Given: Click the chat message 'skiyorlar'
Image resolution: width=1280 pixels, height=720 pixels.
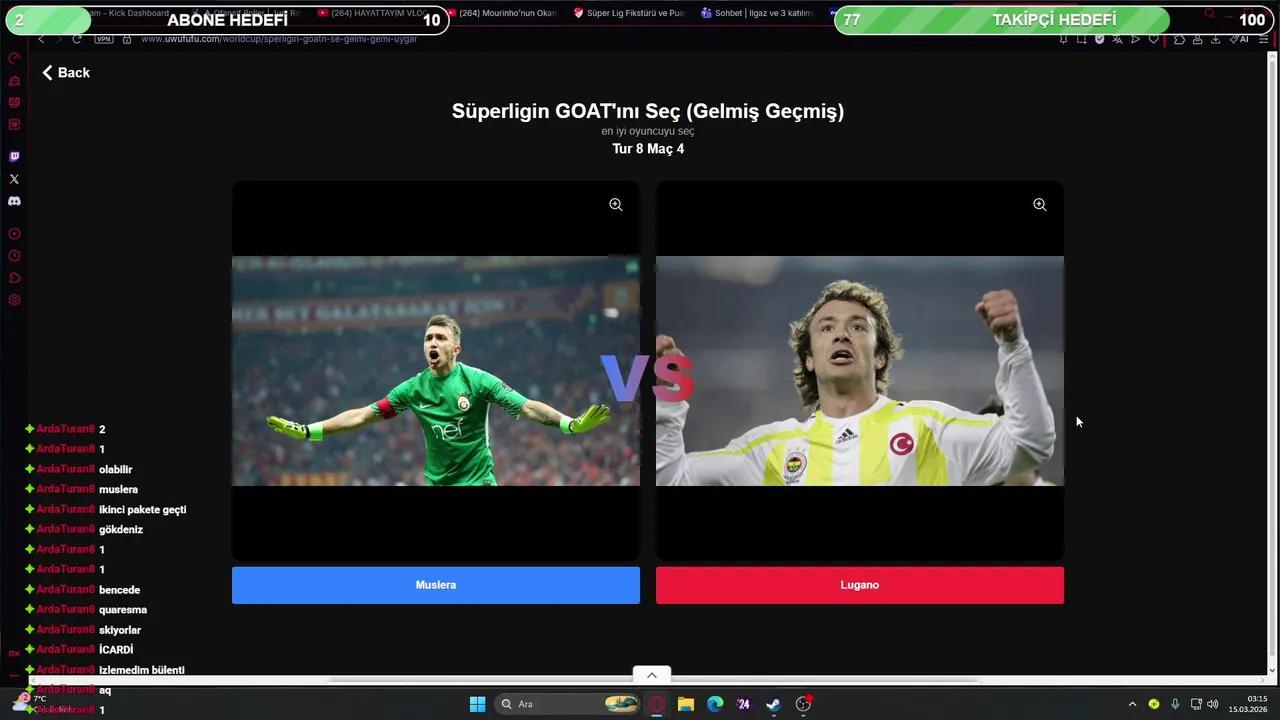Looking at the screenshot, I should pos(120,630).
